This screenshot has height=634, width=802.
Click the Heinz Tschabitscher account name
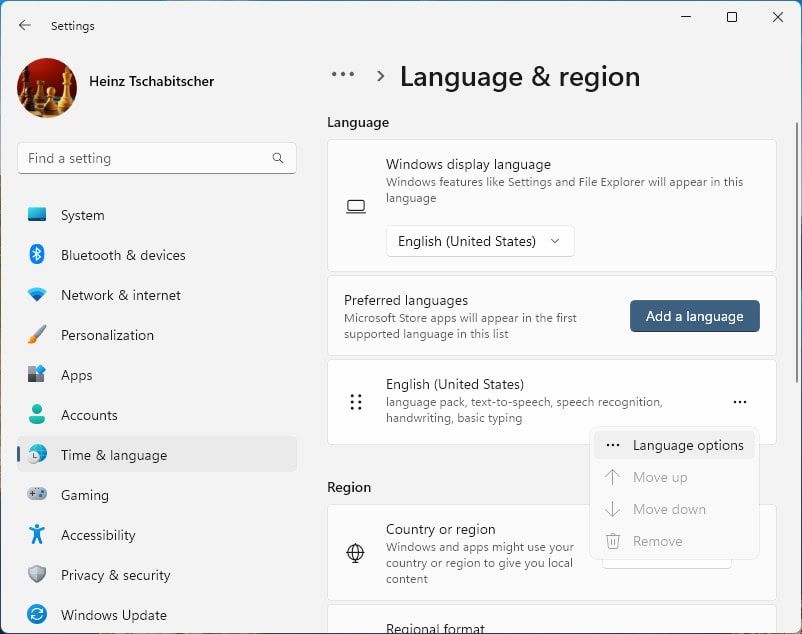click(151, 81)
